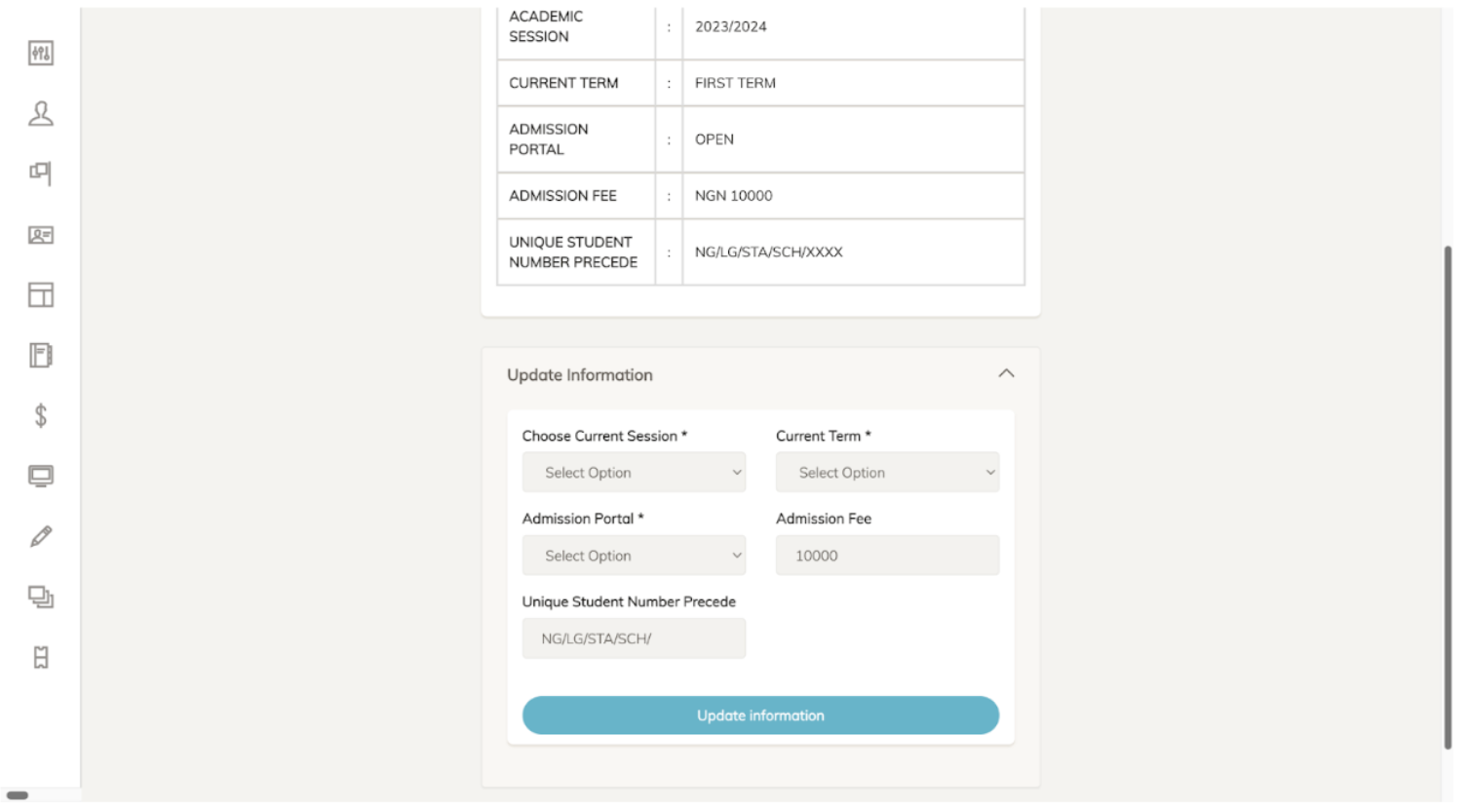Open the flag icon in sidebar
Viewport: 1468px width, 812px height.
pos(41,174)
